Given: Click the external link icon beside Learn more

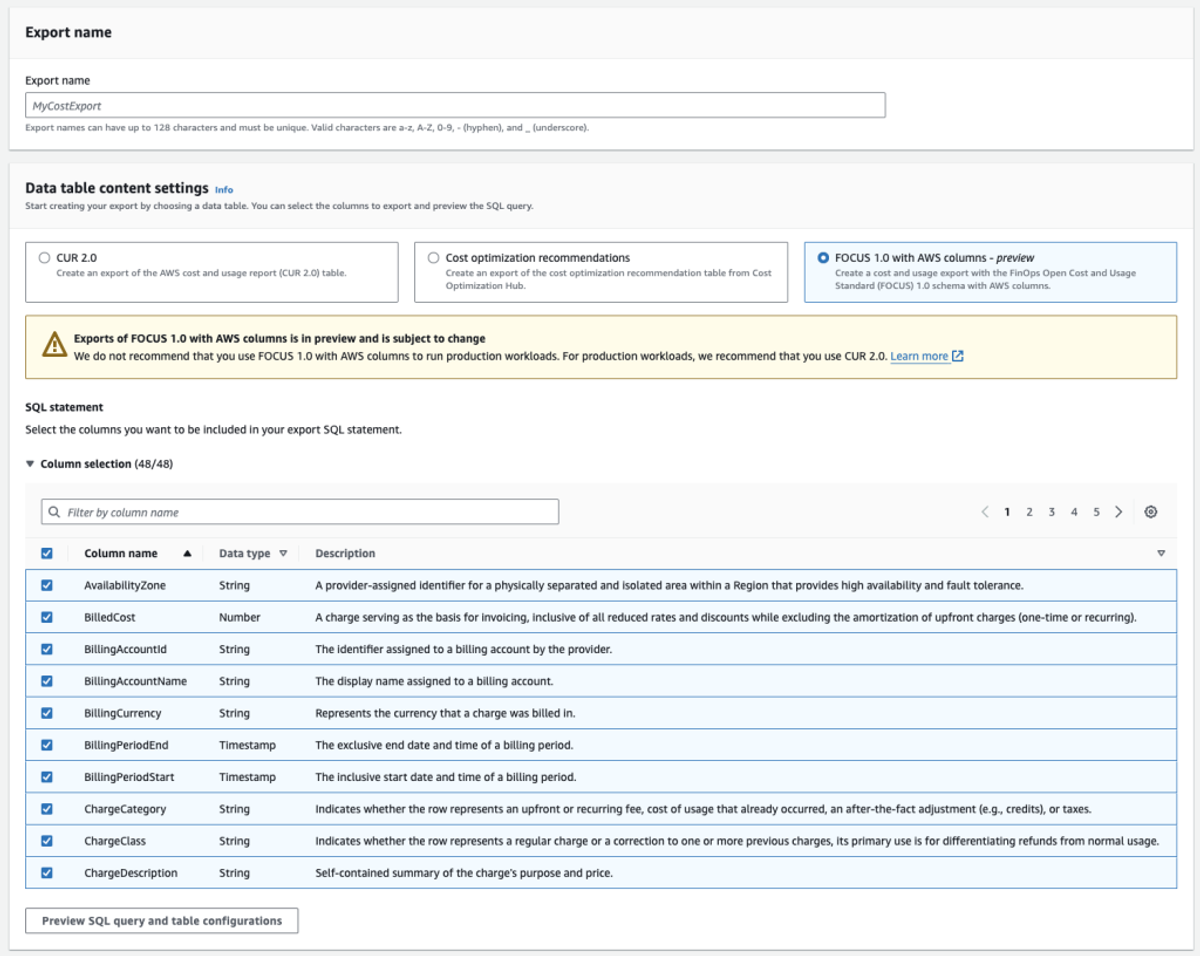Looking at the screenshot, I should [x=958, y=356].
